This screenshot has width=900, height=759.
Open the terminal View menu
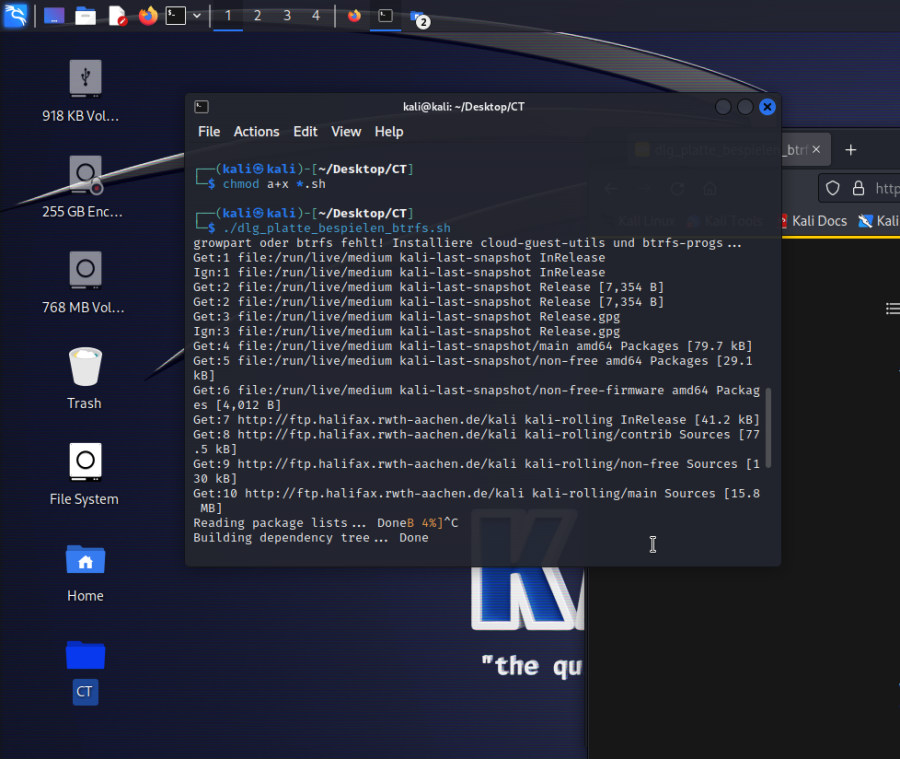[x=346, y=132]
